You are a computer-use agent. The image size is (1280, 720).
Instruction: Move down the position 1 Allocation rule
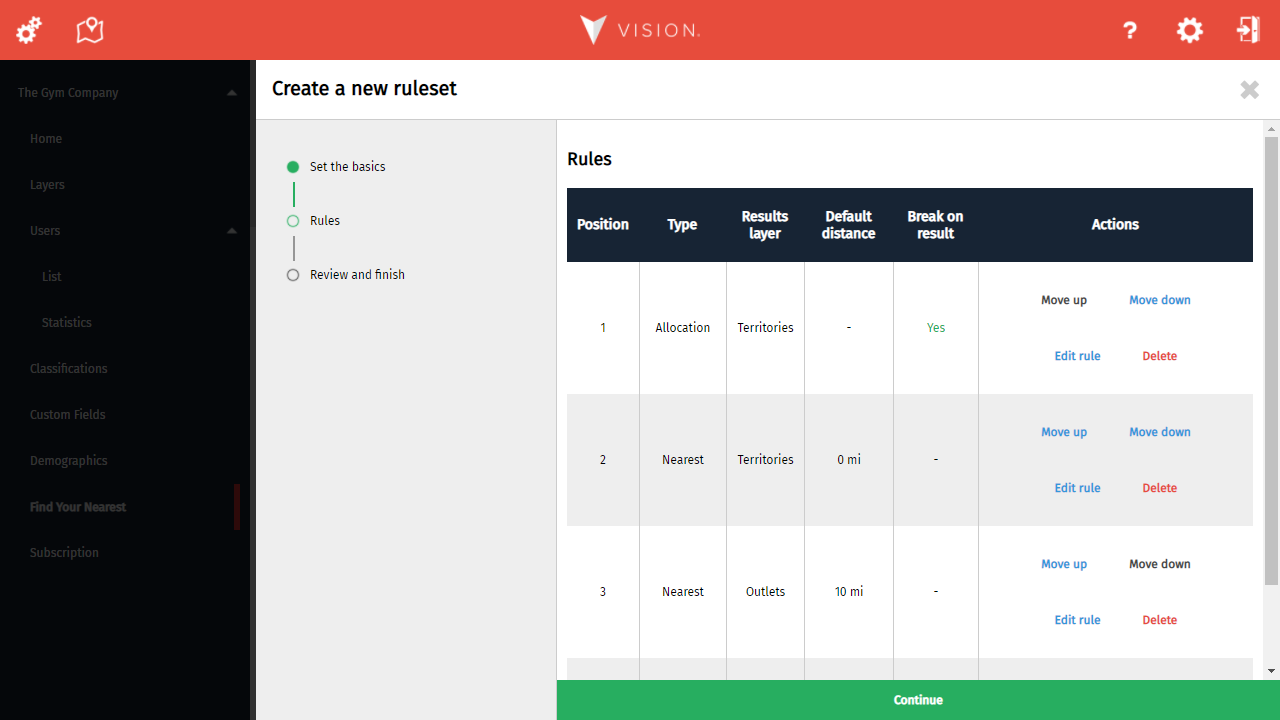[1159, 300]
